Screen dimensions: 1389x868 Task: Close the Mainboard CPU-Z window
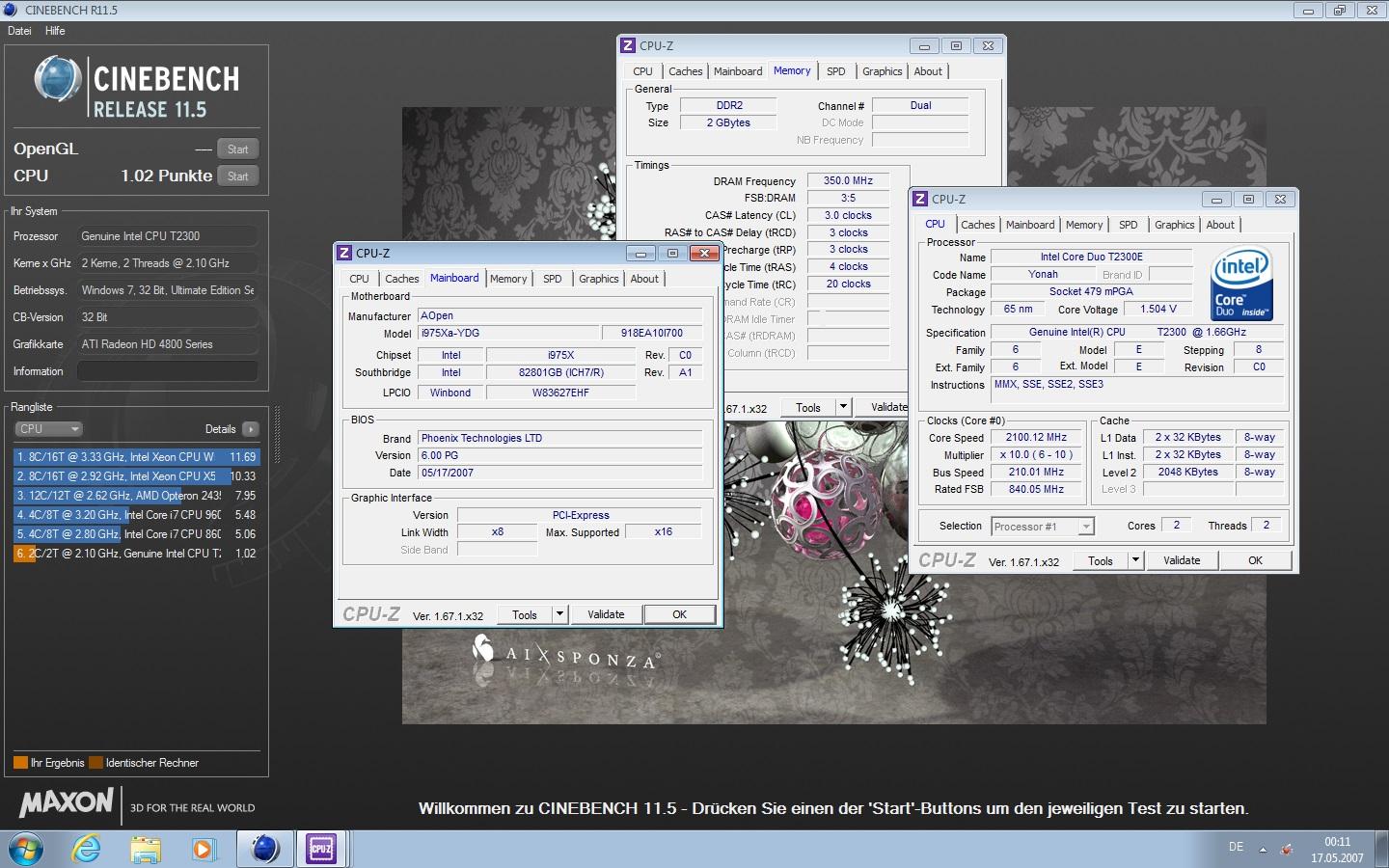click(705, 253)
